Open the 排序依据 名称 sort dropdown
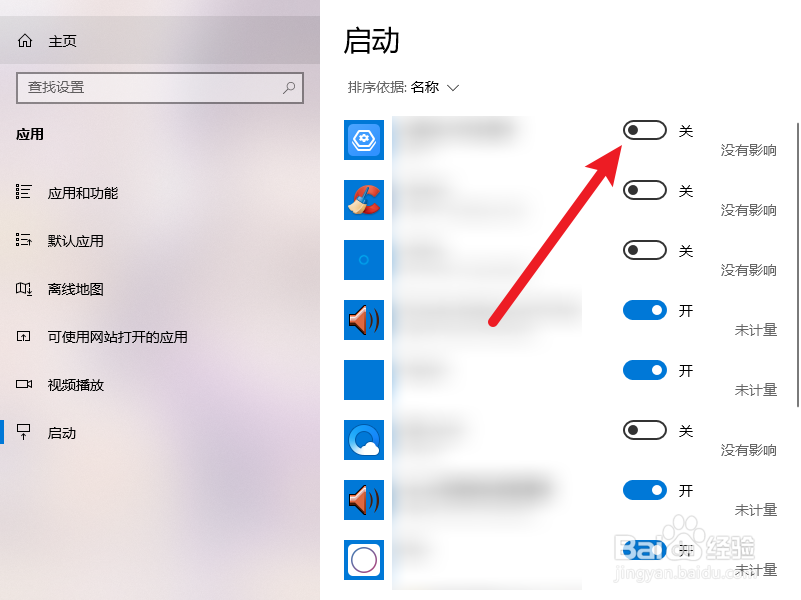801x600 pixels. pos(404,87)
